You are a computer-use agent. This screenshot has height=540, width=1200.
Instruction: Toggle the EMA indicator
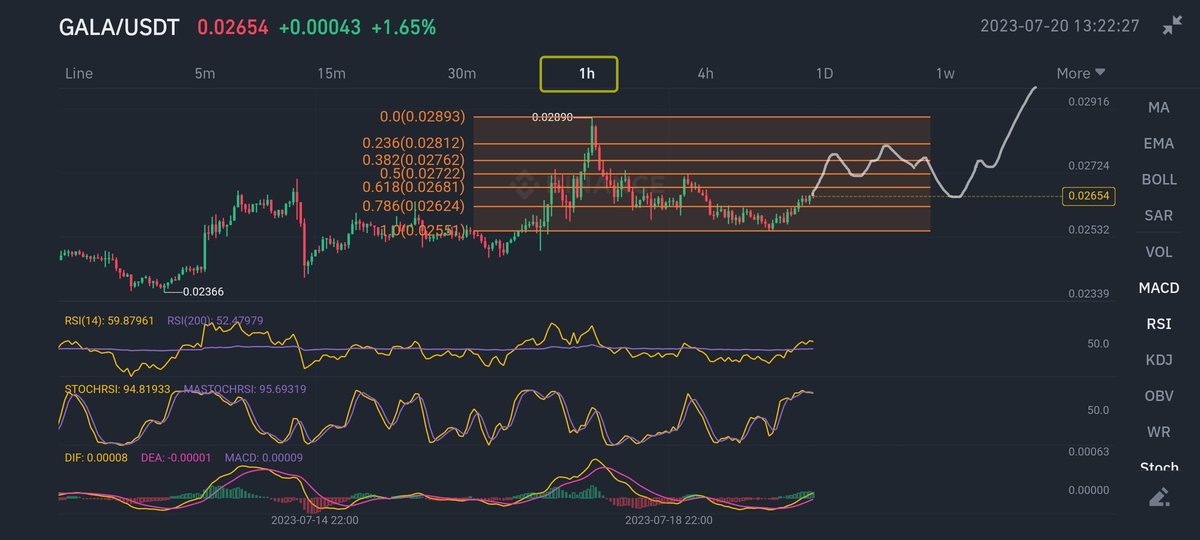click(x=1158, y=143)
